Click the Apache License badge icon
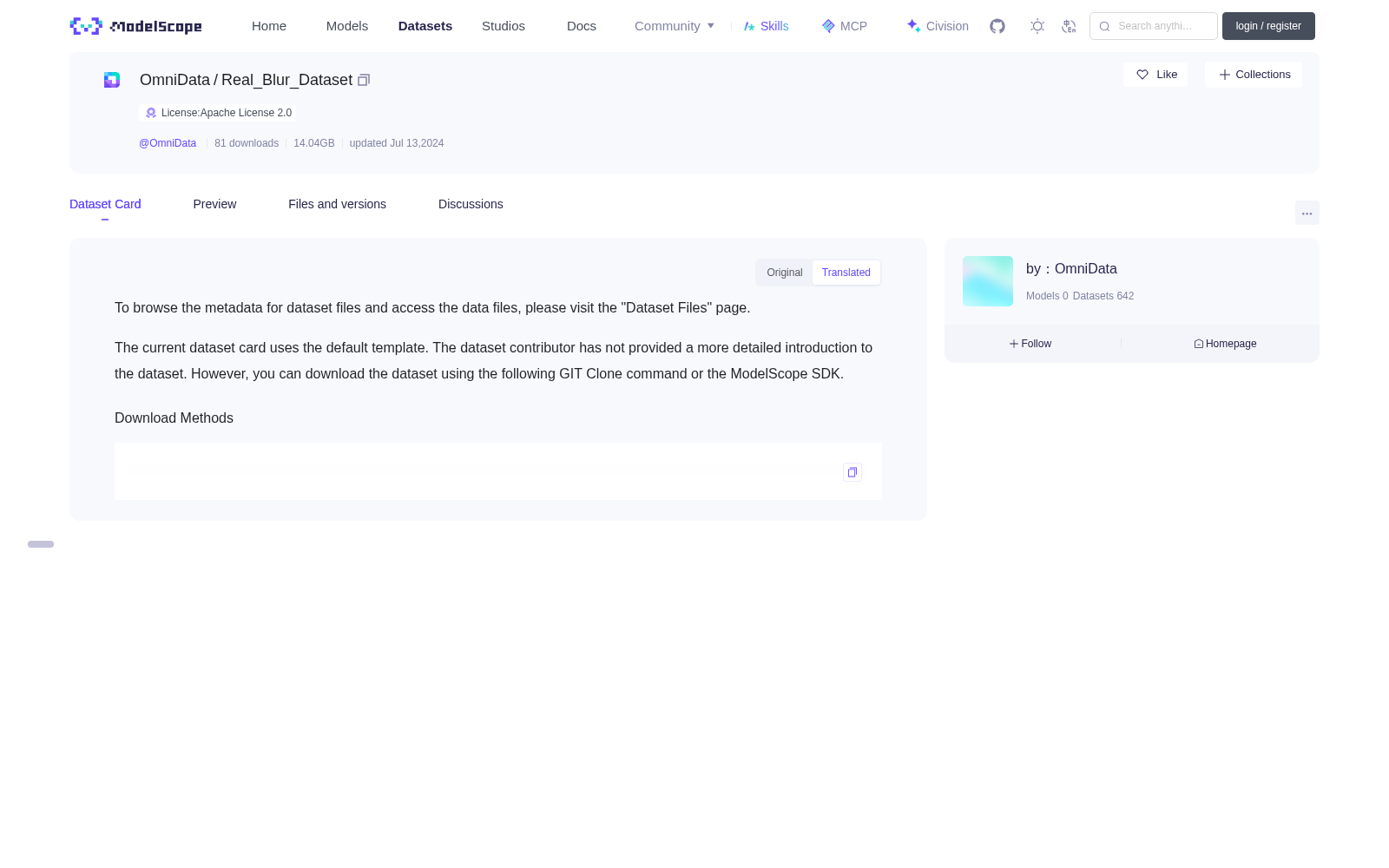 click(151, 113)
